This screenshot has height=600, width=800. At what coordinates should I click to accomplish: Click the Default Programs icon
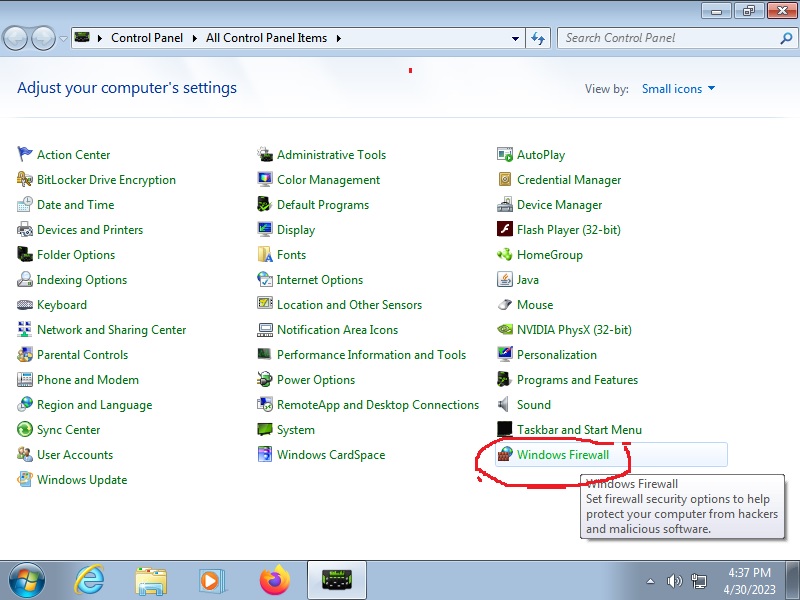coord(265,204)
